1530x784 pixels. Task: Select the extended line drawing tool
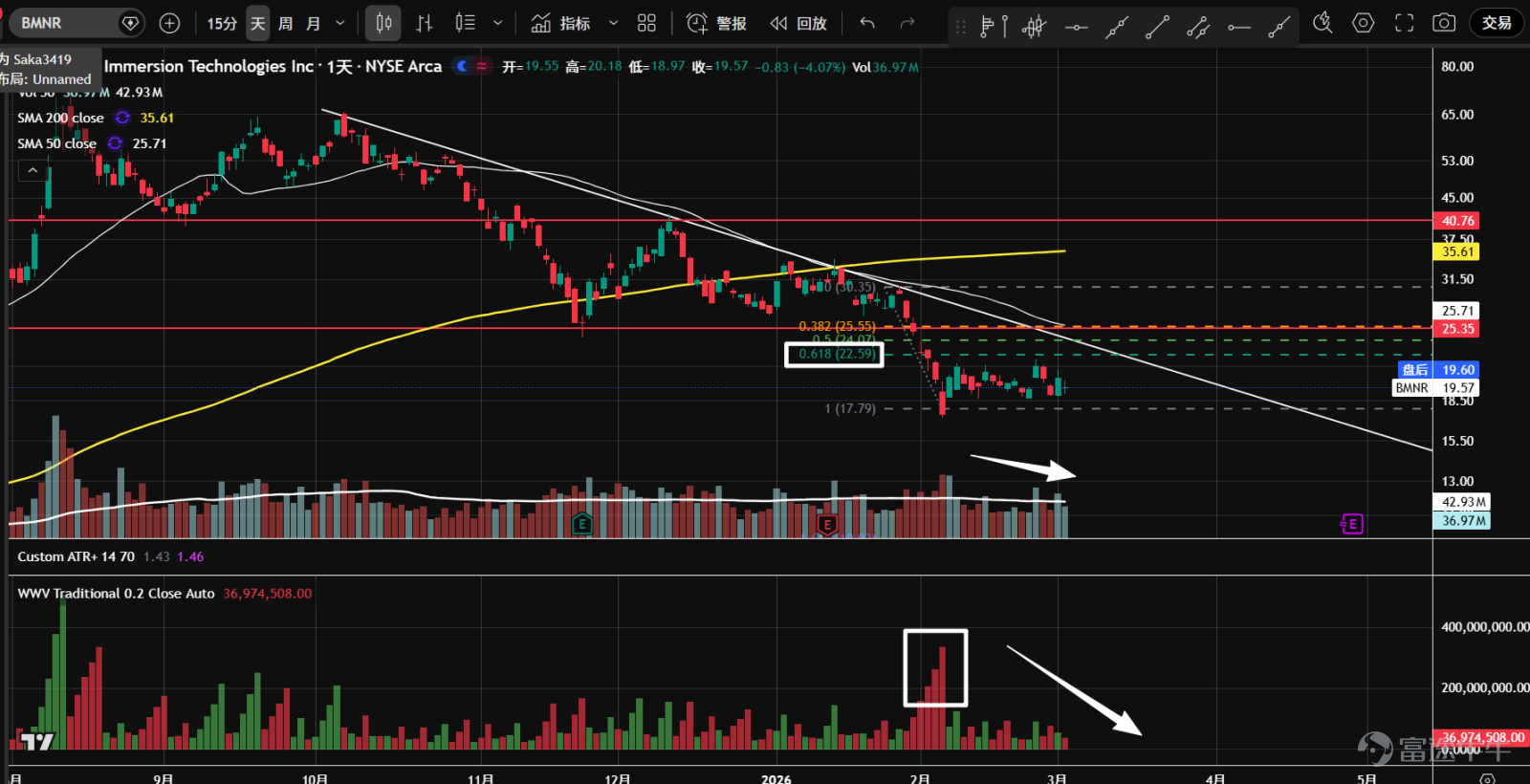click(1117, 27)
